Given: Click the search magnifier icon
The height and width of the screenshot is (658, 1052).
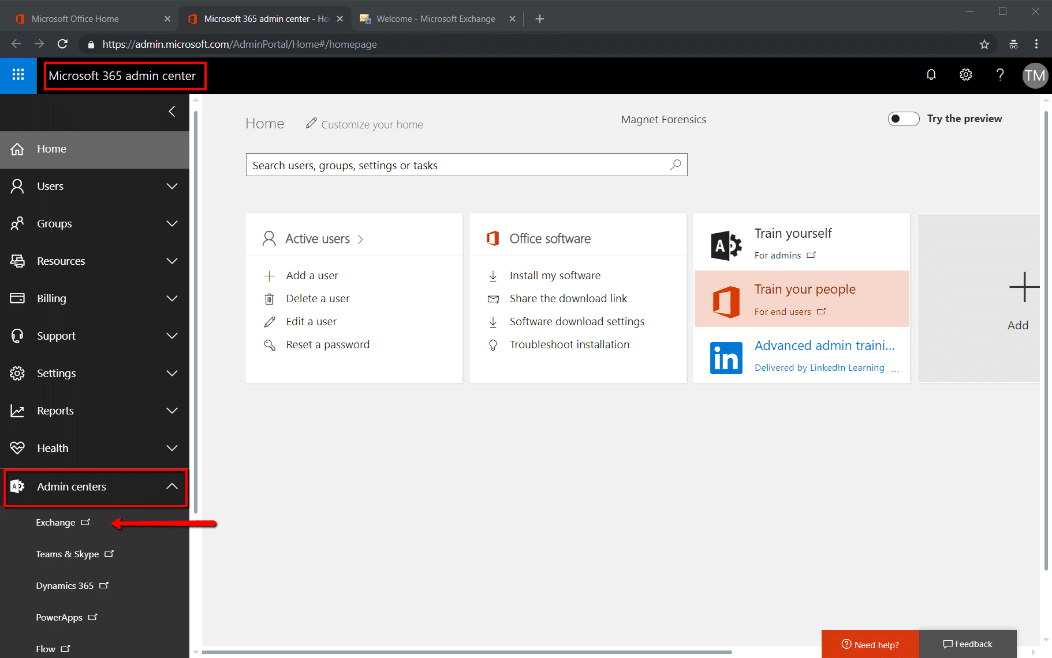Looking at the screenshot, I should pos(676,165).
